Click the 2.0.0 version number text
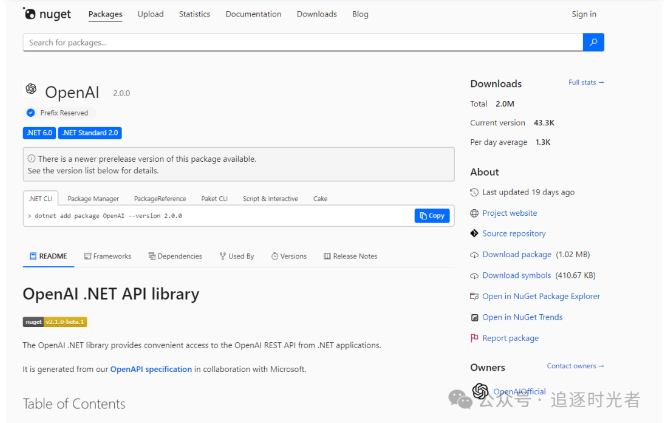The width and height of the screenshot is (664, 423). [x=122, y=93]
